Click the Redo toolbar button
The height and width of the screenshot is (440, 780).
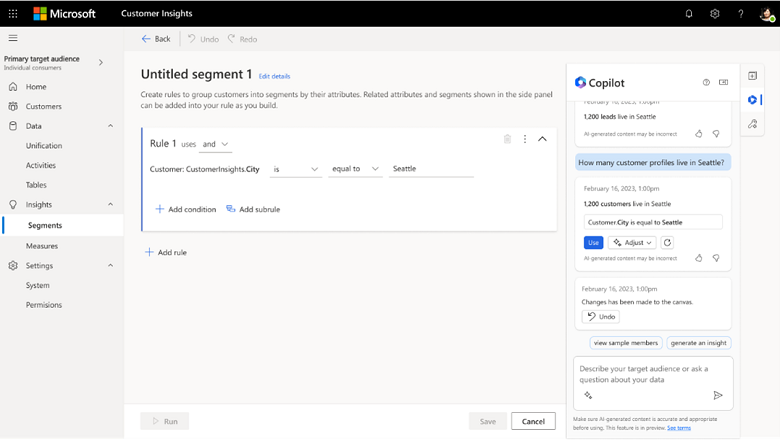click(242, 39)
